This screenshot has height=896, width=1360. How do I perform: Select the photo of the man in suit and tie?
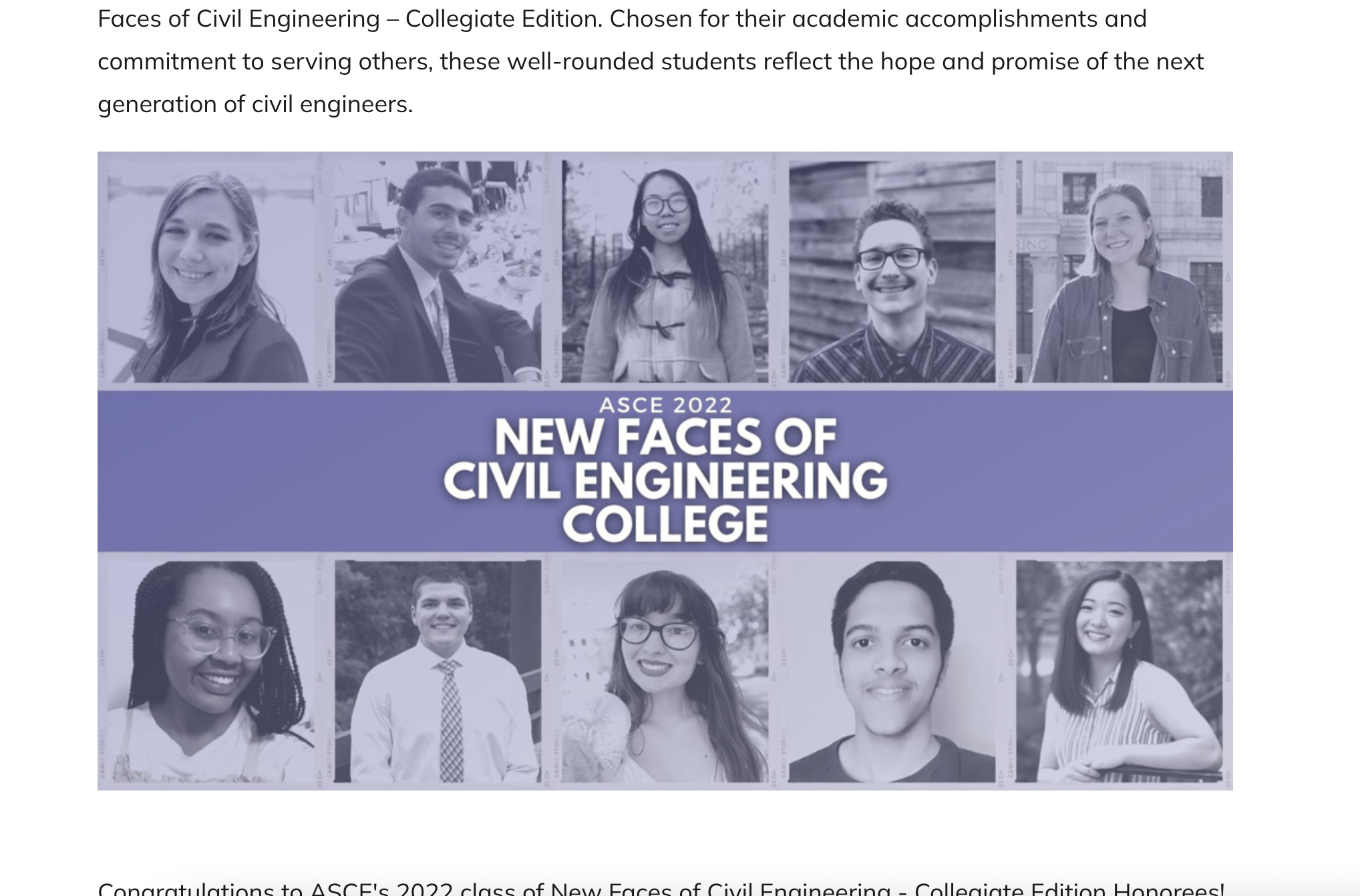pyautogui.click(x=438, y=271)
